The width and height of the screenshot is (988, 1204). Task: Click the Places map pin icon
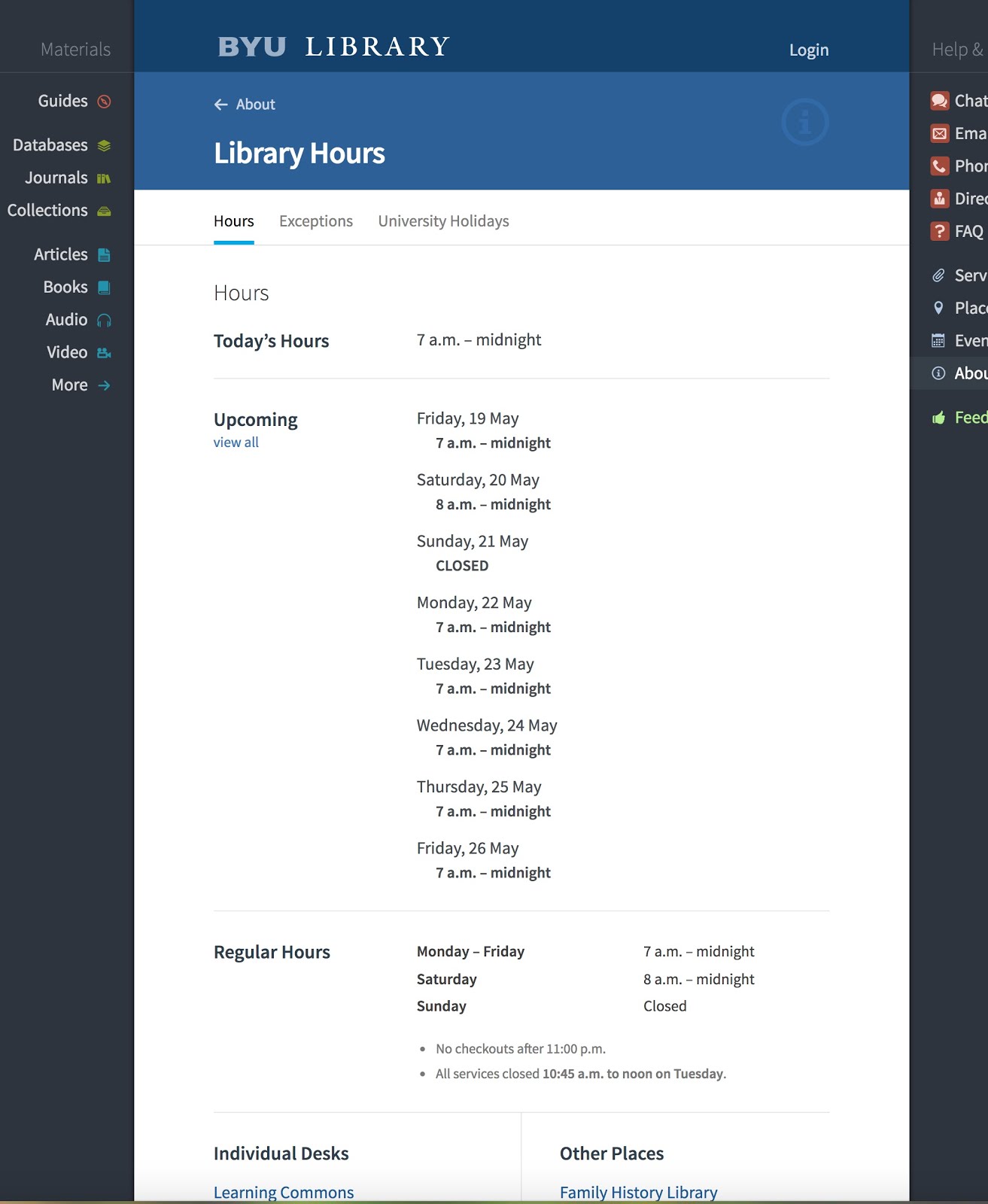(x=938, y=308)
